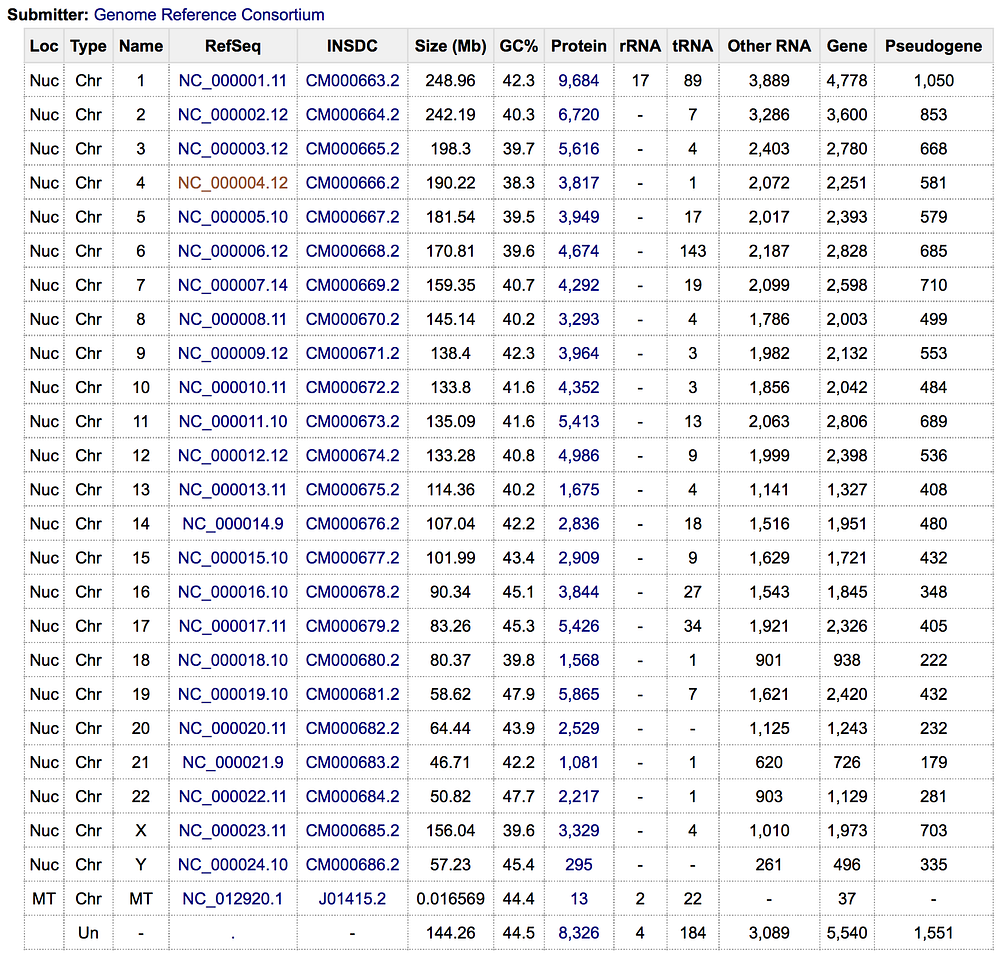Open RefSeq link NC_000021.9

[x=233, y=763]
